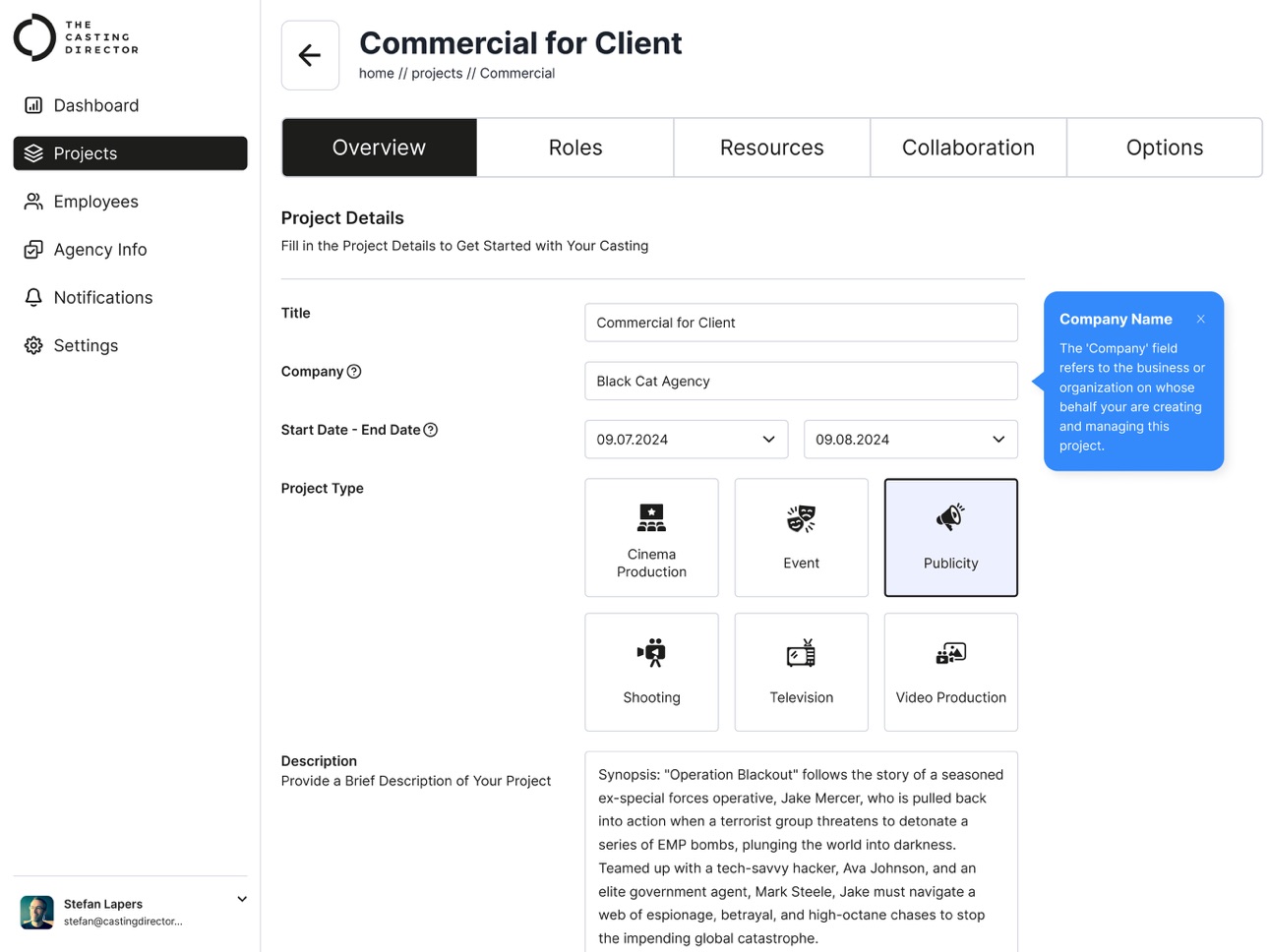Select Event project type
This screenshot has width=1269, height=952.
tap(801, 538)
